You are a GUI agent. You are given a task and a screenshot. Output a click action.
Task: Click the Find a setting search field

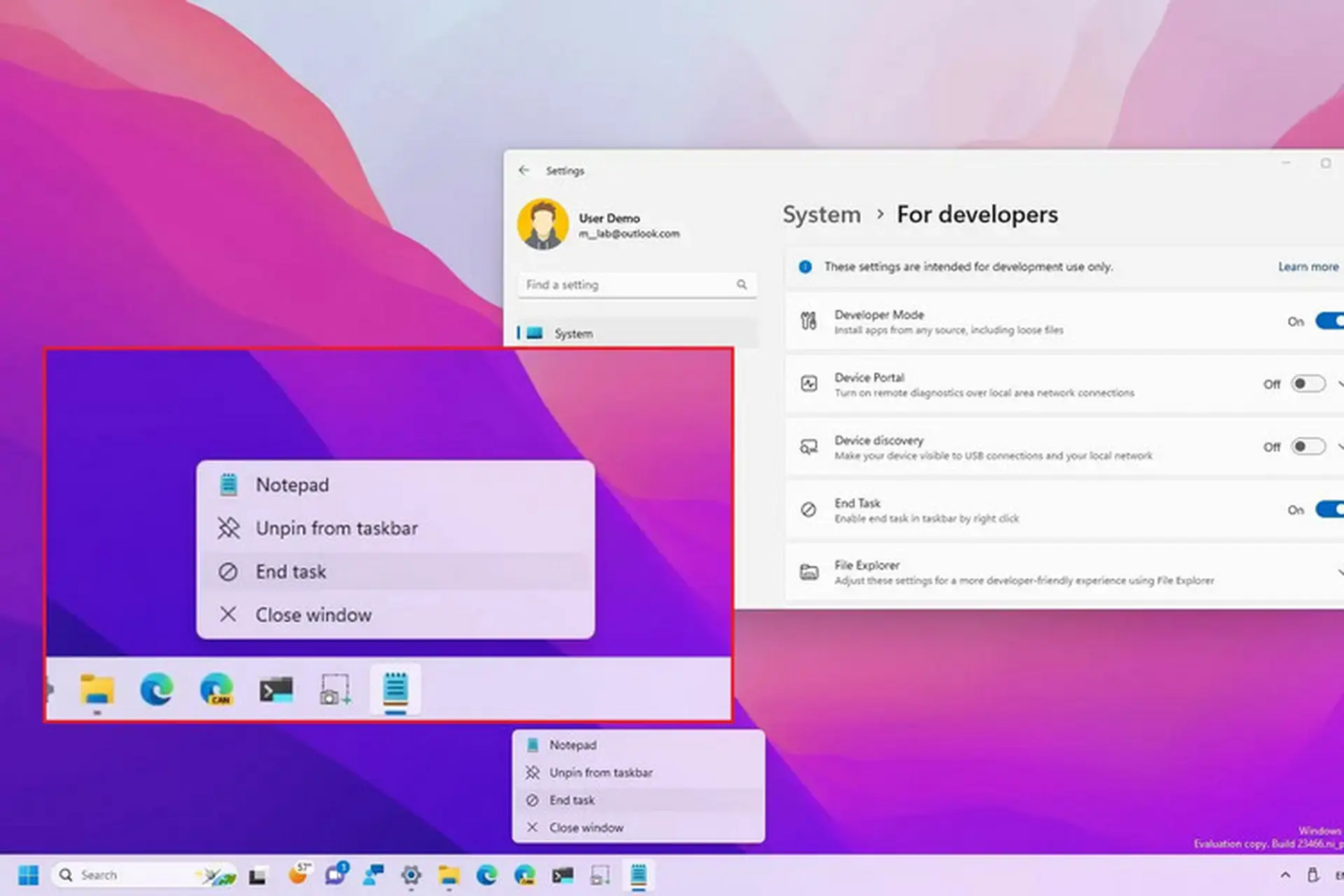tap(637, 285)
